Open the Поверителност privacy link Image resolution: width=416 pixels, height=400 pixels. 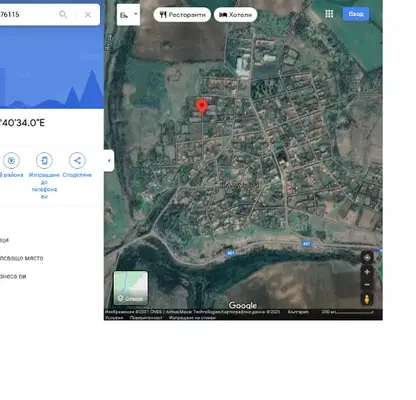pyautogui.click(x=146, y=318)
